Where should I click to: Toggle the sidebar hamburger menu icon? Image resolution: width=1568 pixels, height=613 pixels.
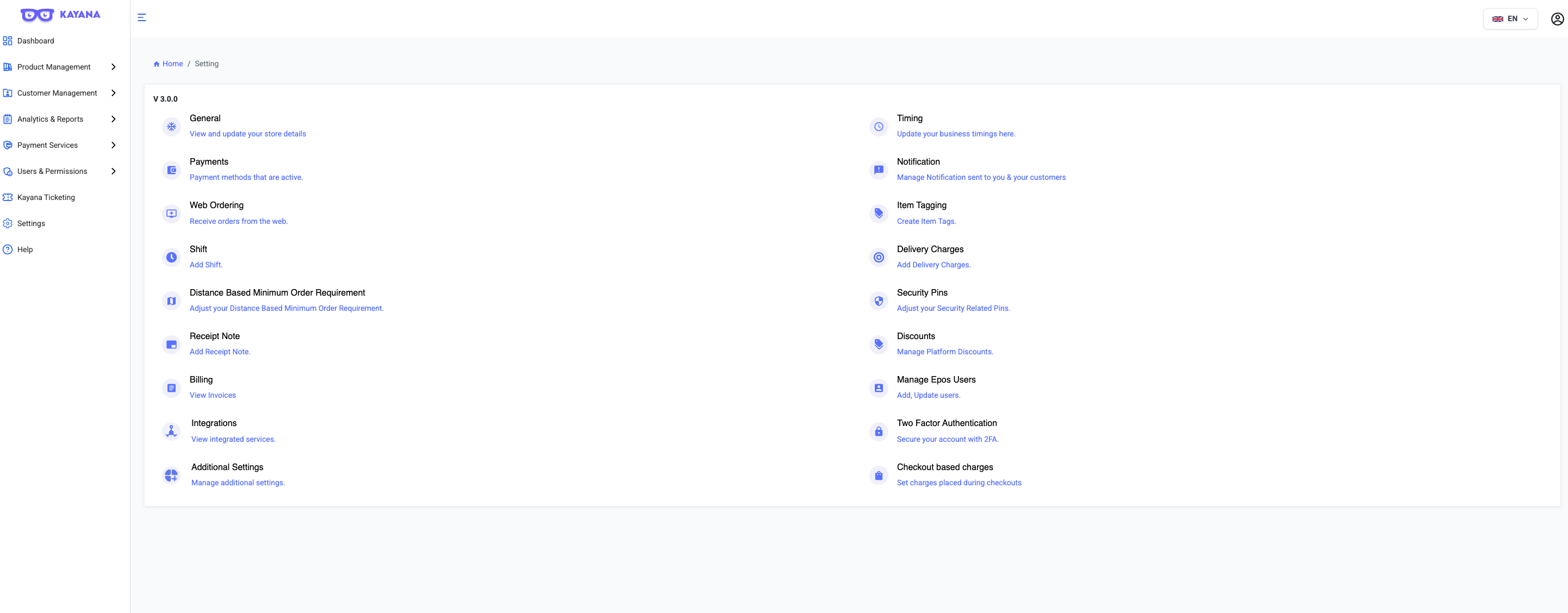coord(142,17)
